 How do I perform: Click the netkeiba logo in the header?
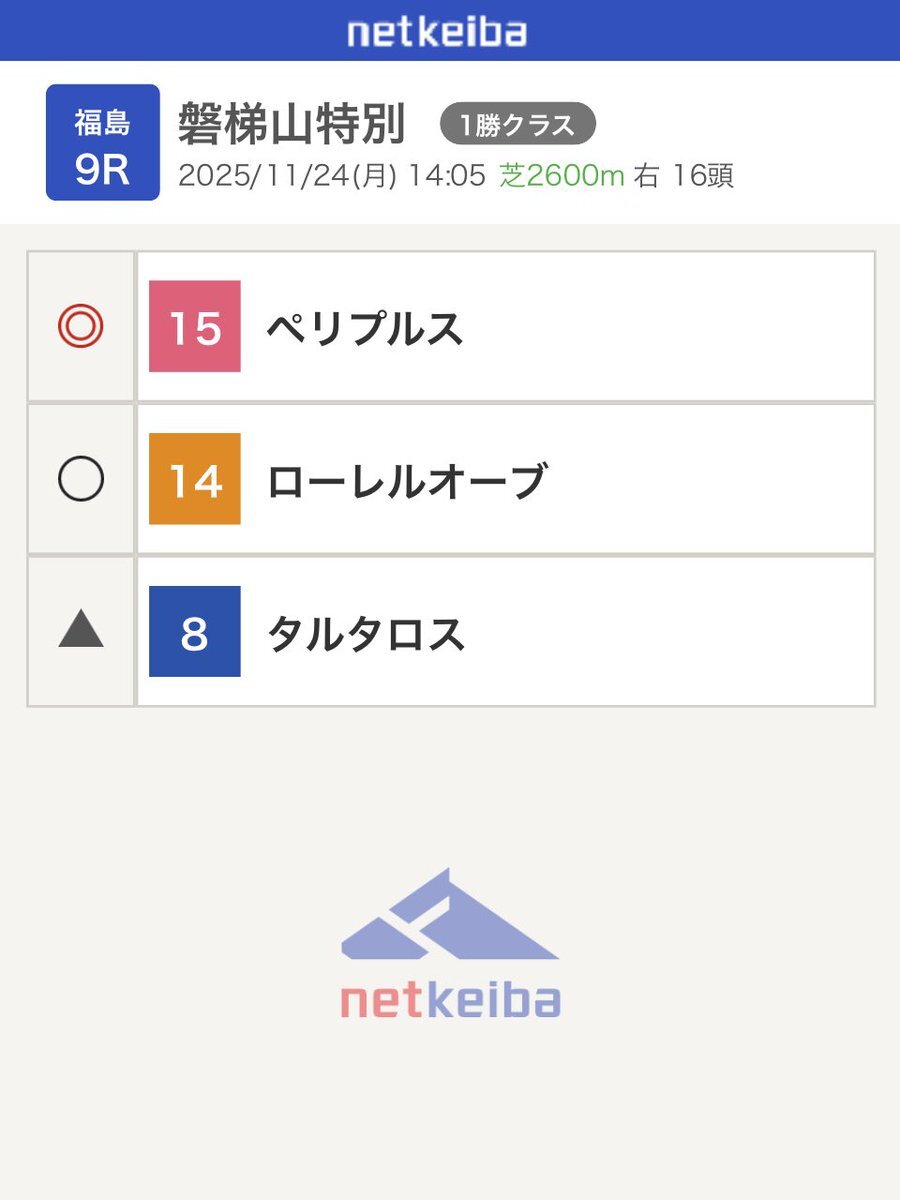pos(437,32)
